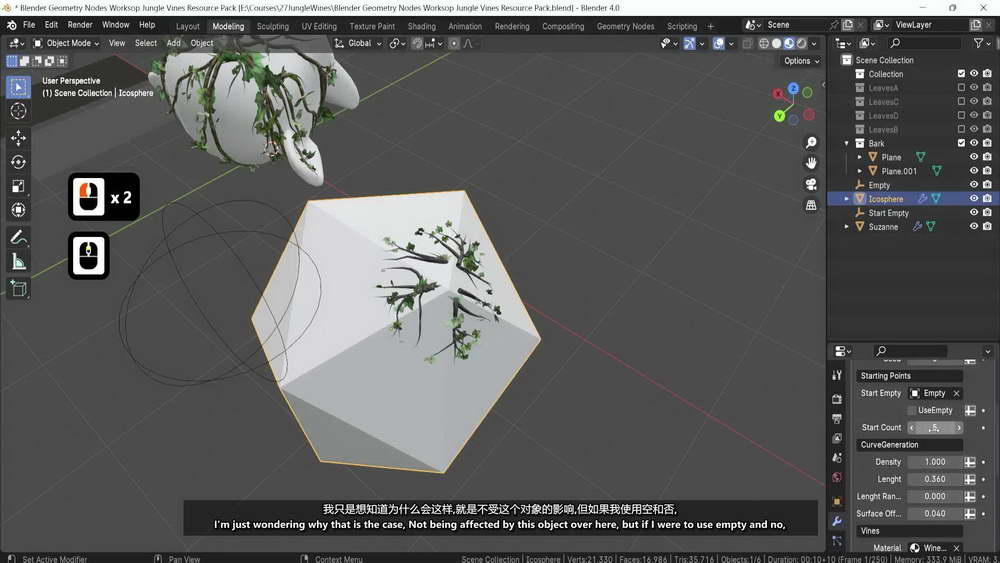Image resolution: width=1000 pixels, height=563 pixels.
Task: Activate the Cursor tool
Action: point(18,111)
